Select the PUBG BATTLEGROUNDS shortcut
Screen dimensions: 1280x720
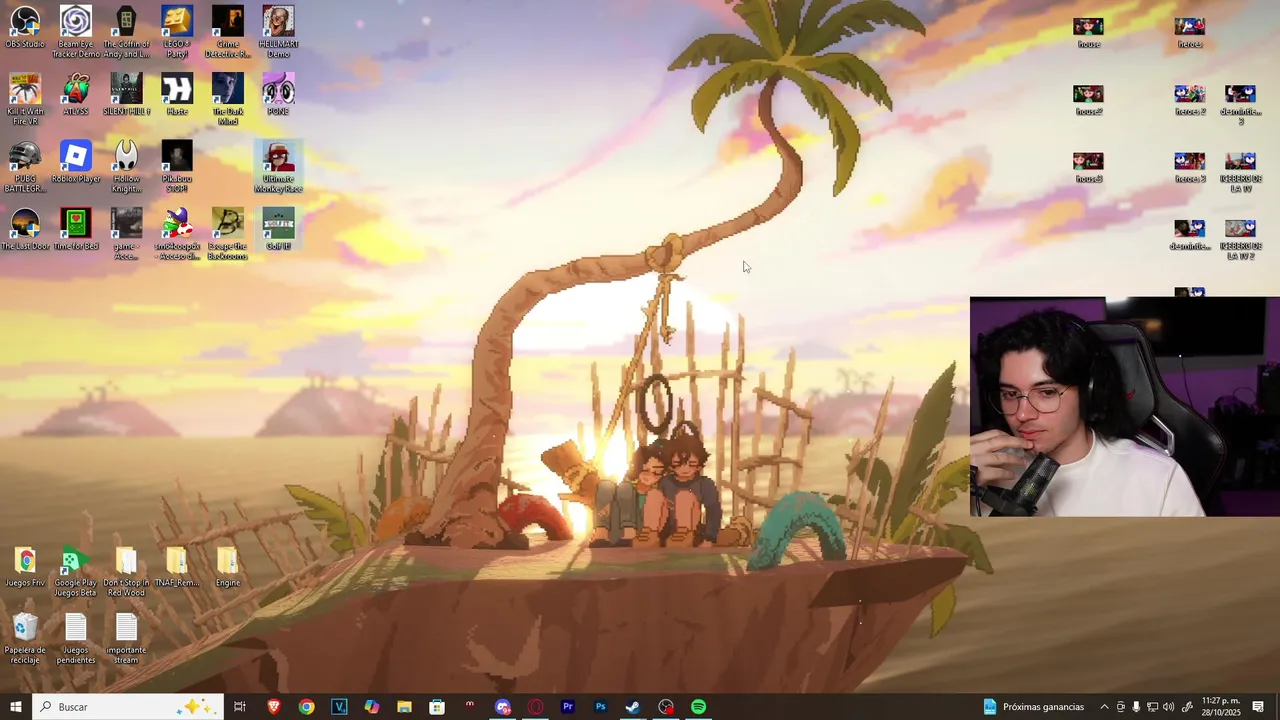pos(25,167)
